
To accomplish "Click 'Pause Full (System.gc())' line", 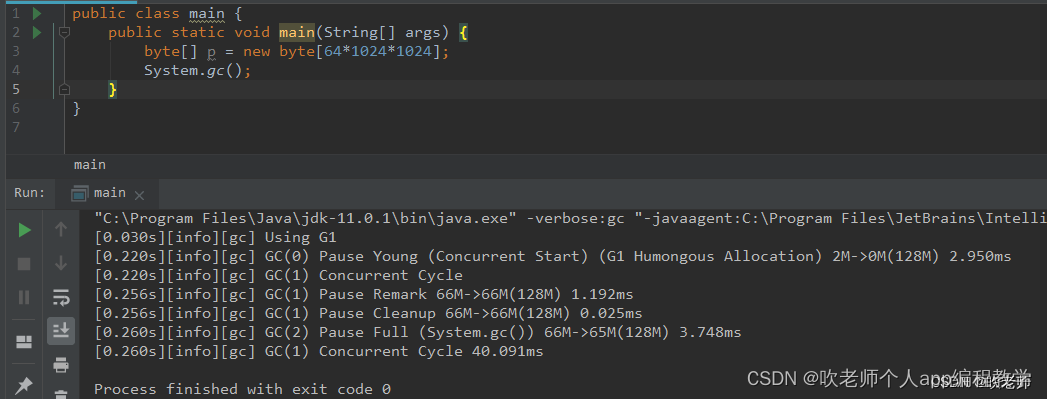I will [418, 332].
